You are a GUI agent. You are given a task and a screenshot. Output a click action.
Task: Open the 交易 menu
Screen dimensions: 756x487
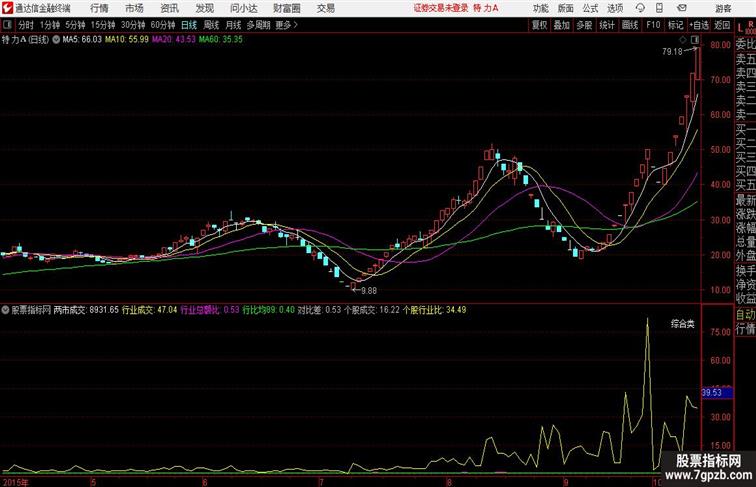pos(326,8)
